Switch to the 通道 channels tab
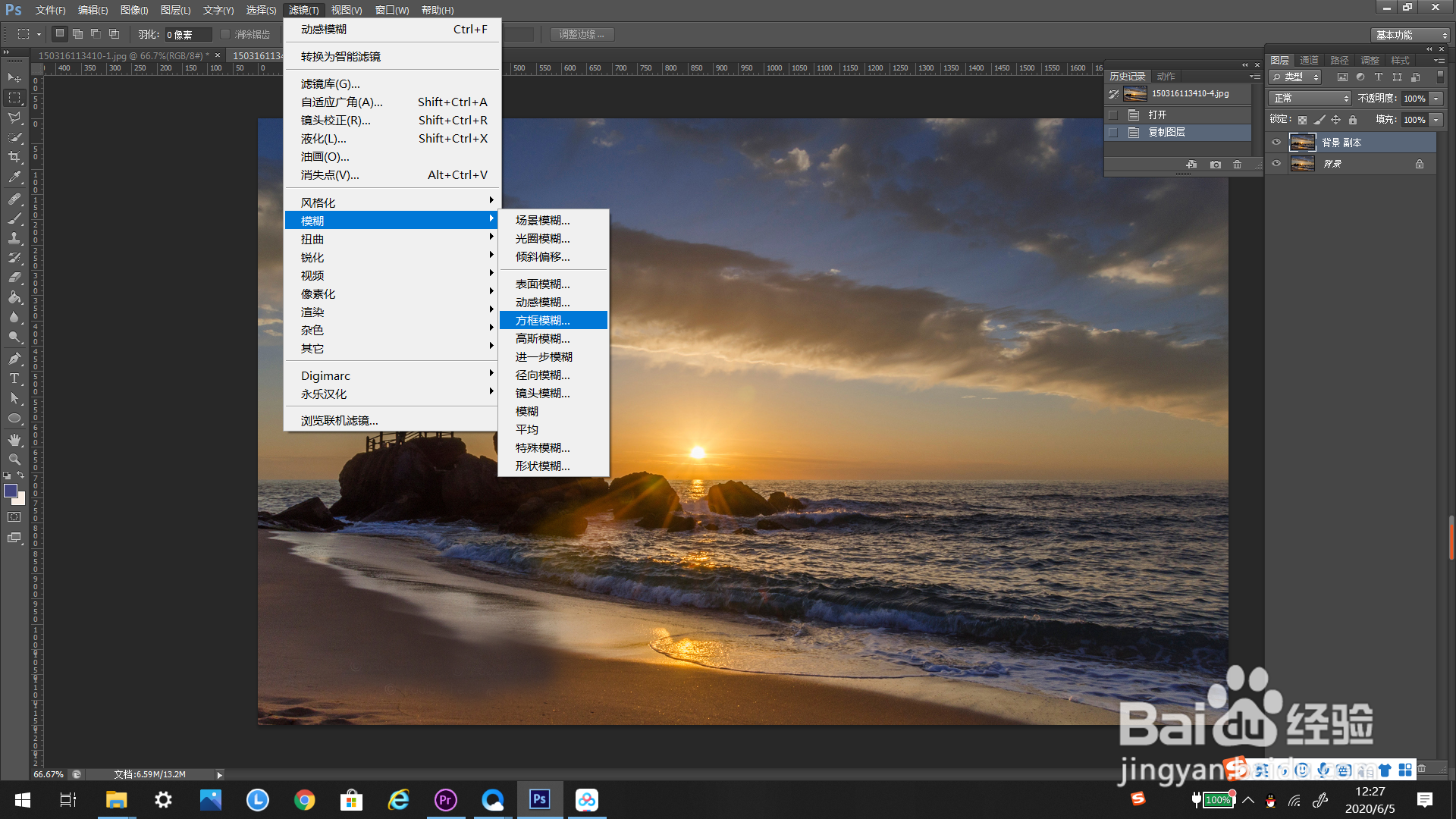The height and width of the screenshot is (819, 1456). [1309, 61]
